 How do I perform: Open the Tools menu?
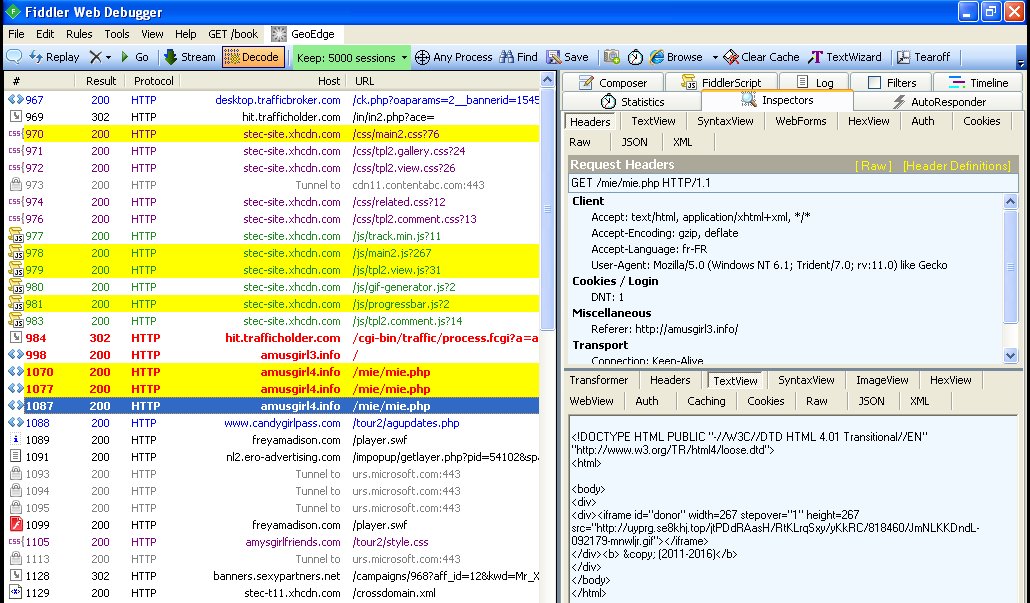click(x=117, y=34)
